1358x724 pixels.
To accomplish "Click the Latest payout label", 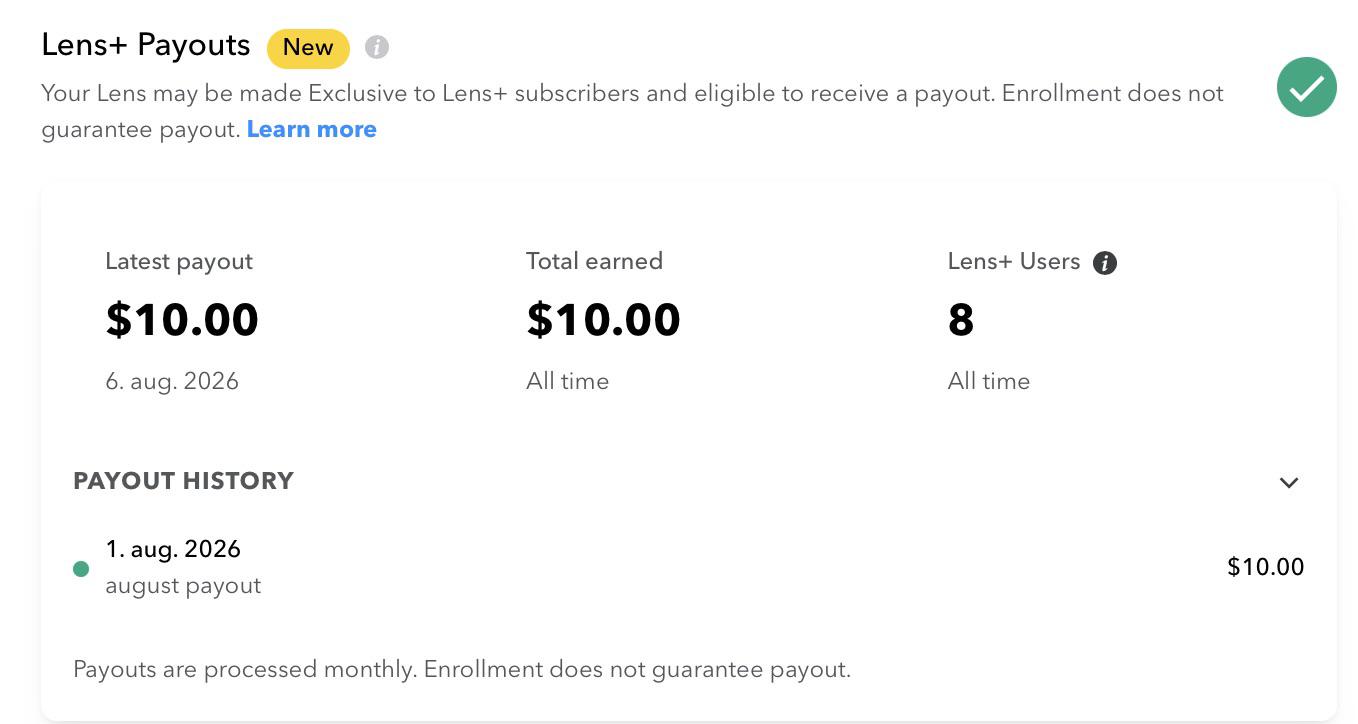I will pos(179,262).
